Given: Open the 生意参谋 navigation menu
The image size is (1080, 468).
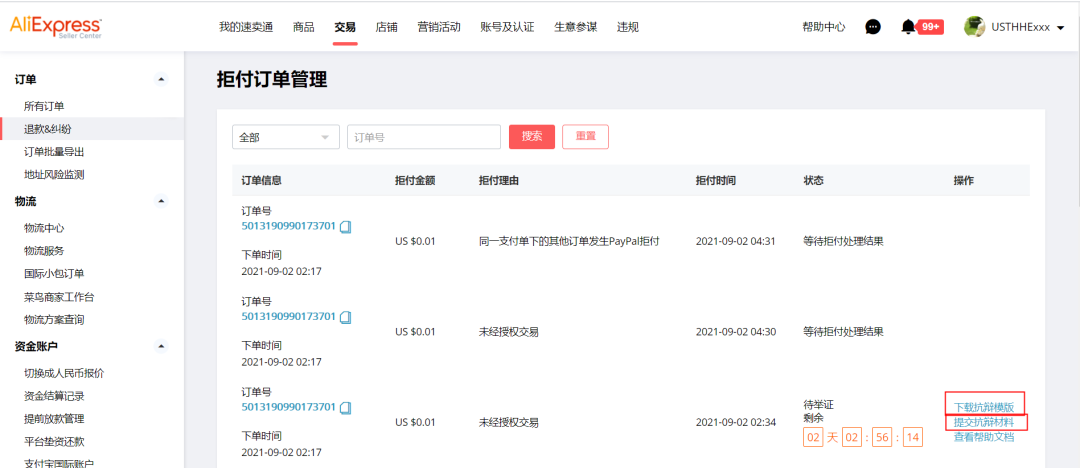Looking at the screenshot, I should click(576, 27).
